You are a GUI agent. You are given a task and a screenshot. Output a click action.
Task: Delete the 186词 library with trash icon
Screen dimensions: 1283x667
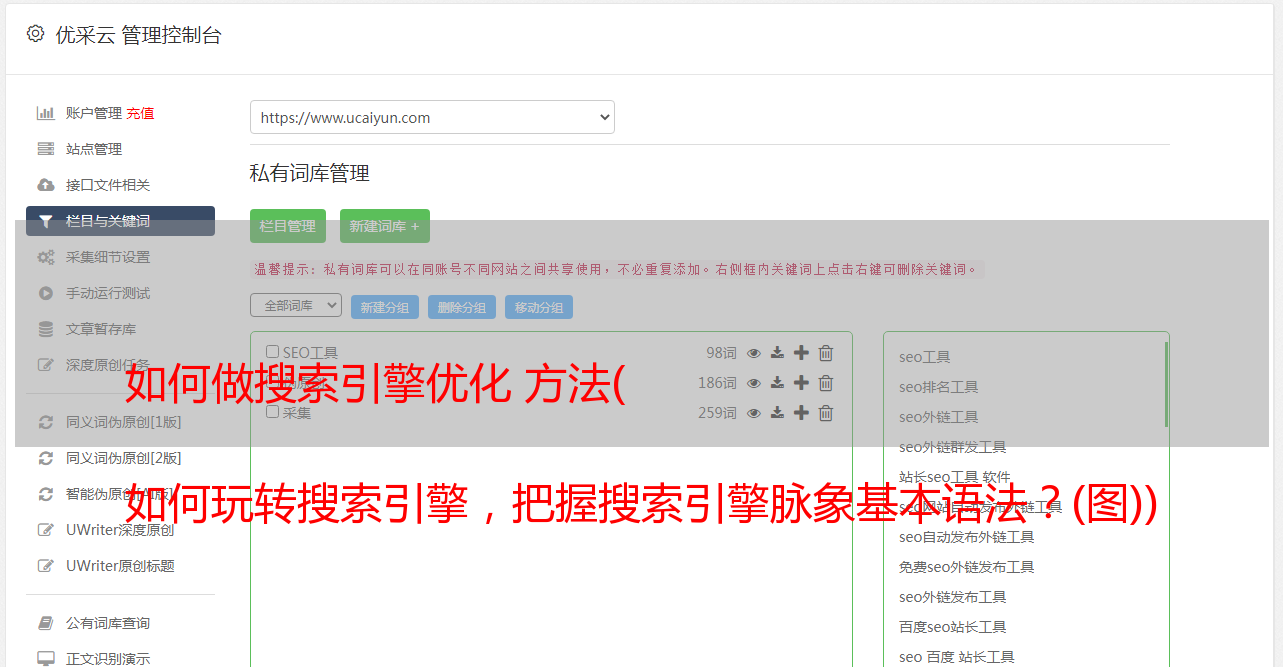point(826,383)
